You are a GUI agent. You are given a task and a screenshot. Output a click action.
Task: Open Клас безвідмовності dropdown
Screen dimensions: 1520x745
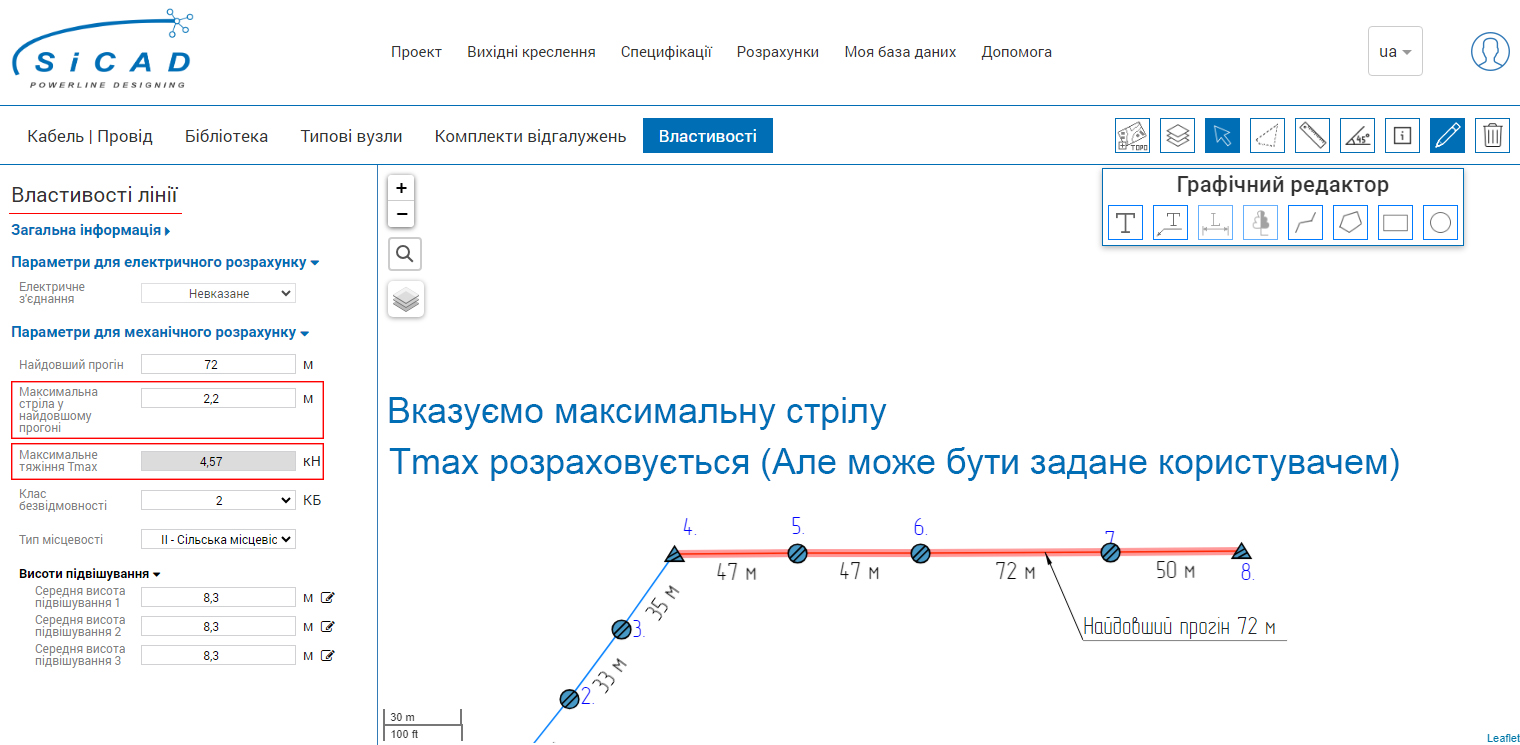coord(218,500)
